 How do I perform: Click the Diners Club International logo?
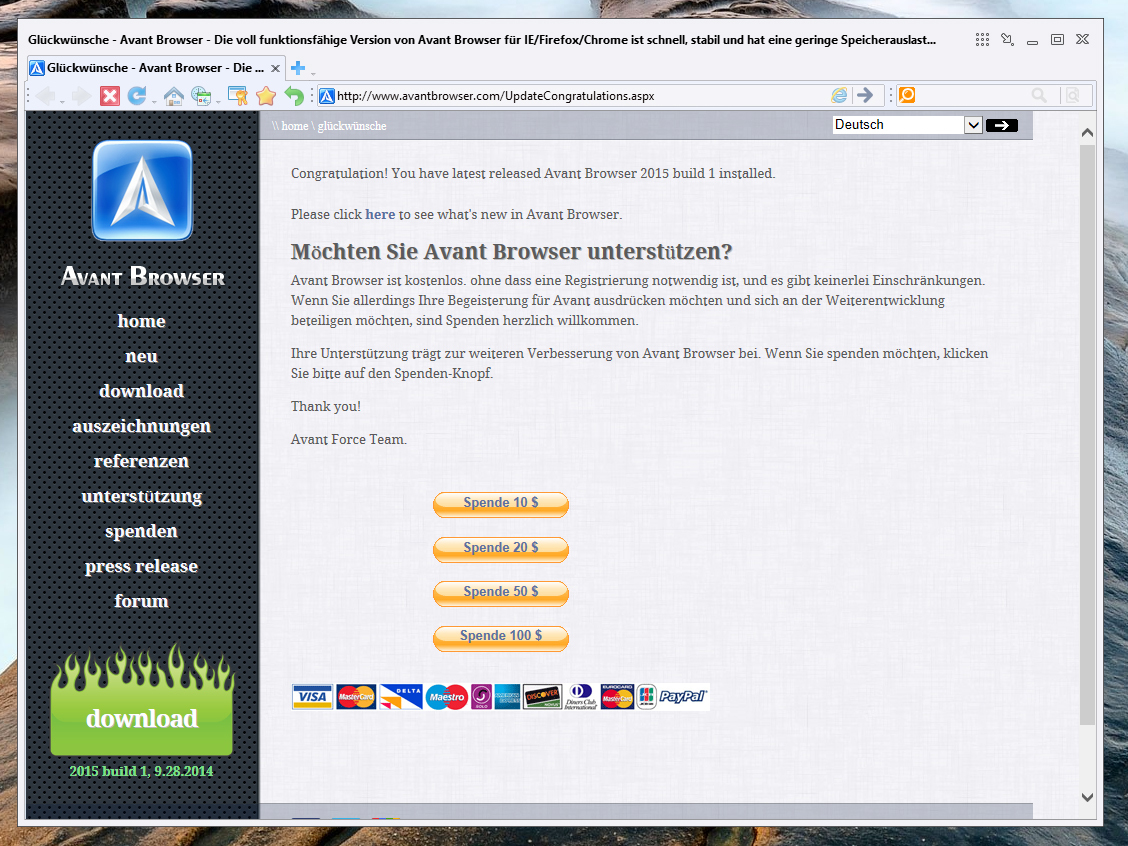[x=581, y=697]
